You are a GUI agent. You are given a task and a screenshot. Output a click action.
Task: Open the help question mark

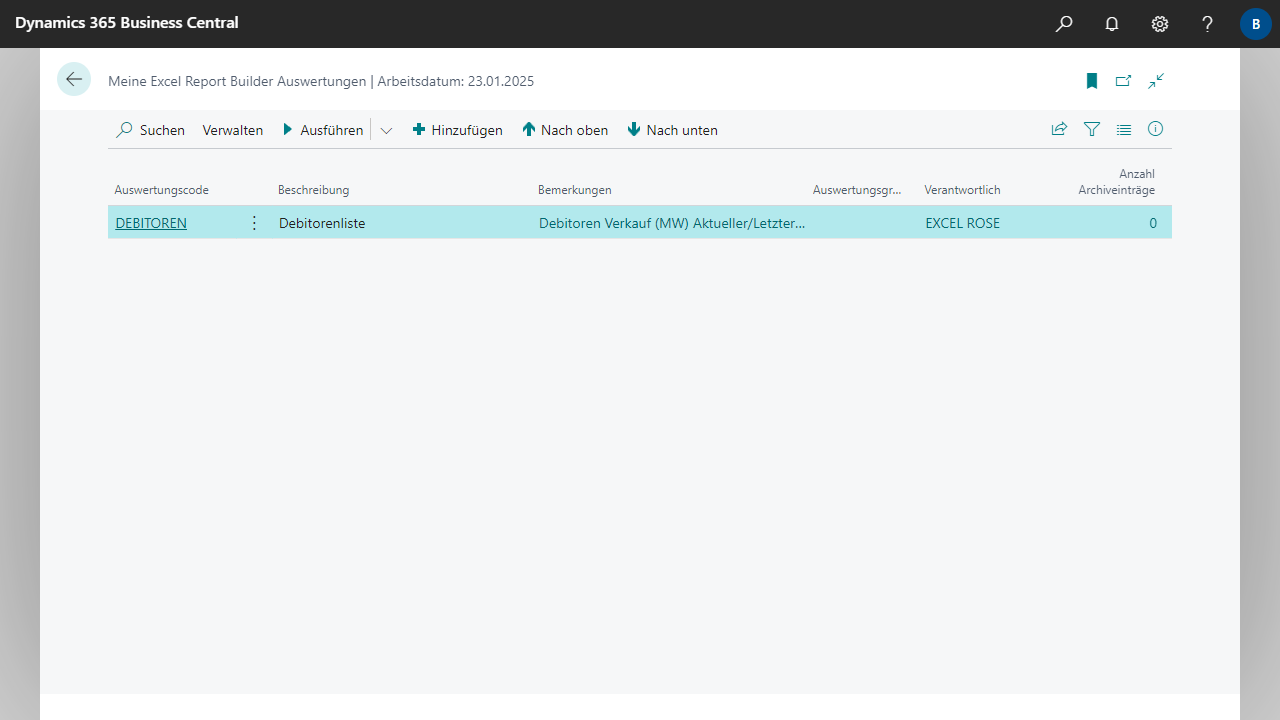(x=1208, y=24)
